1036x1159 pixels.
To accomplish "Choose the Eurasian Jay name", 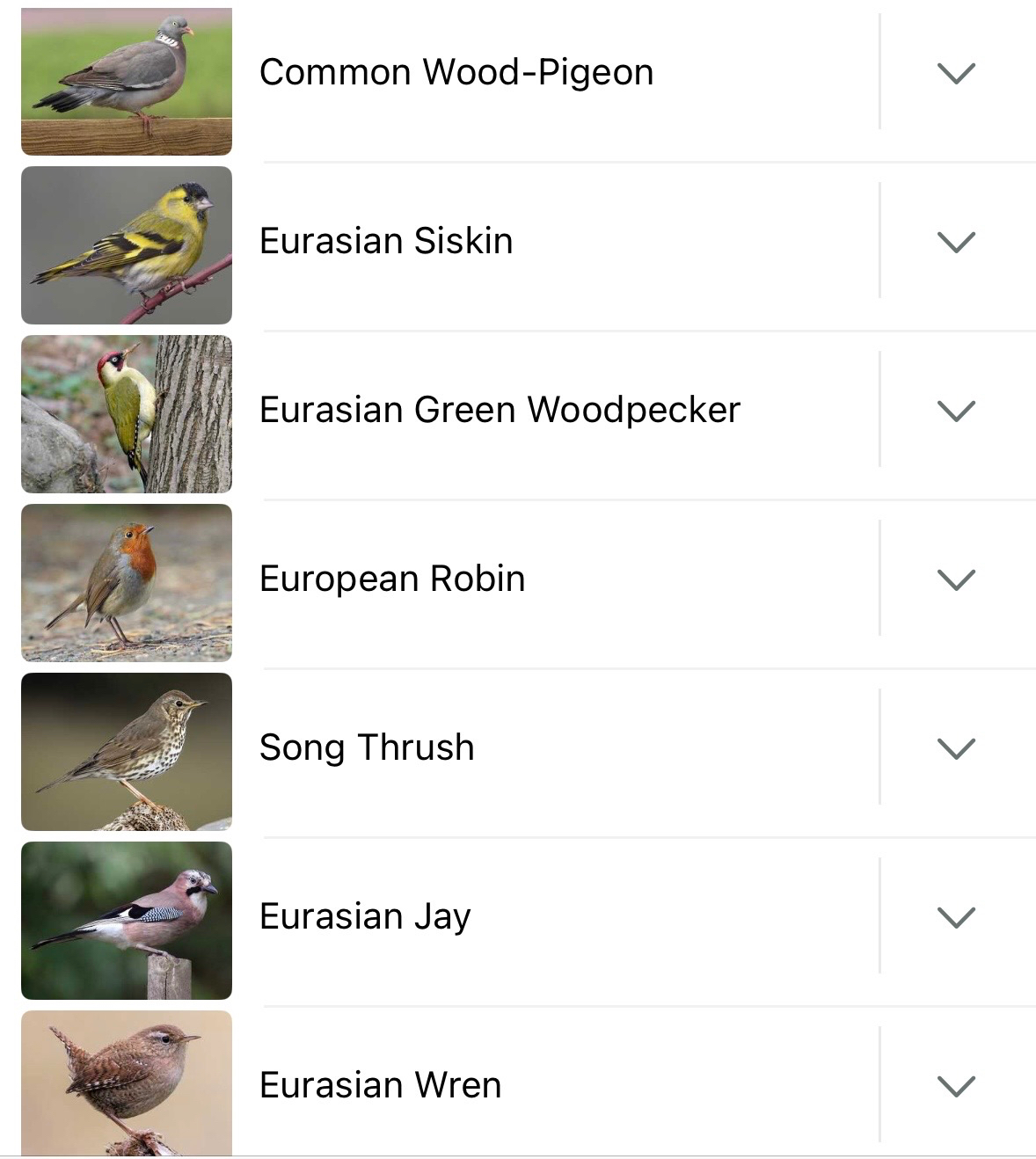I will point(365,916).
